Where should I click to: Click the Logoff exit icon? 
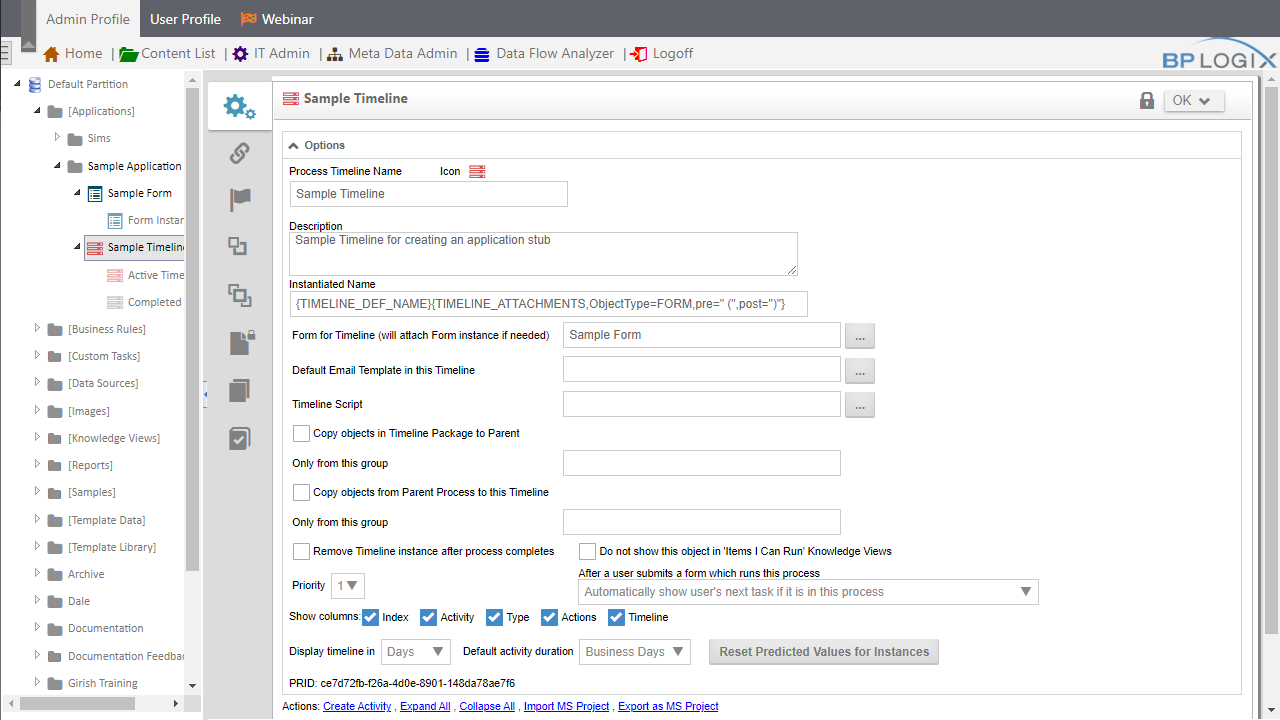coord(639,54)
